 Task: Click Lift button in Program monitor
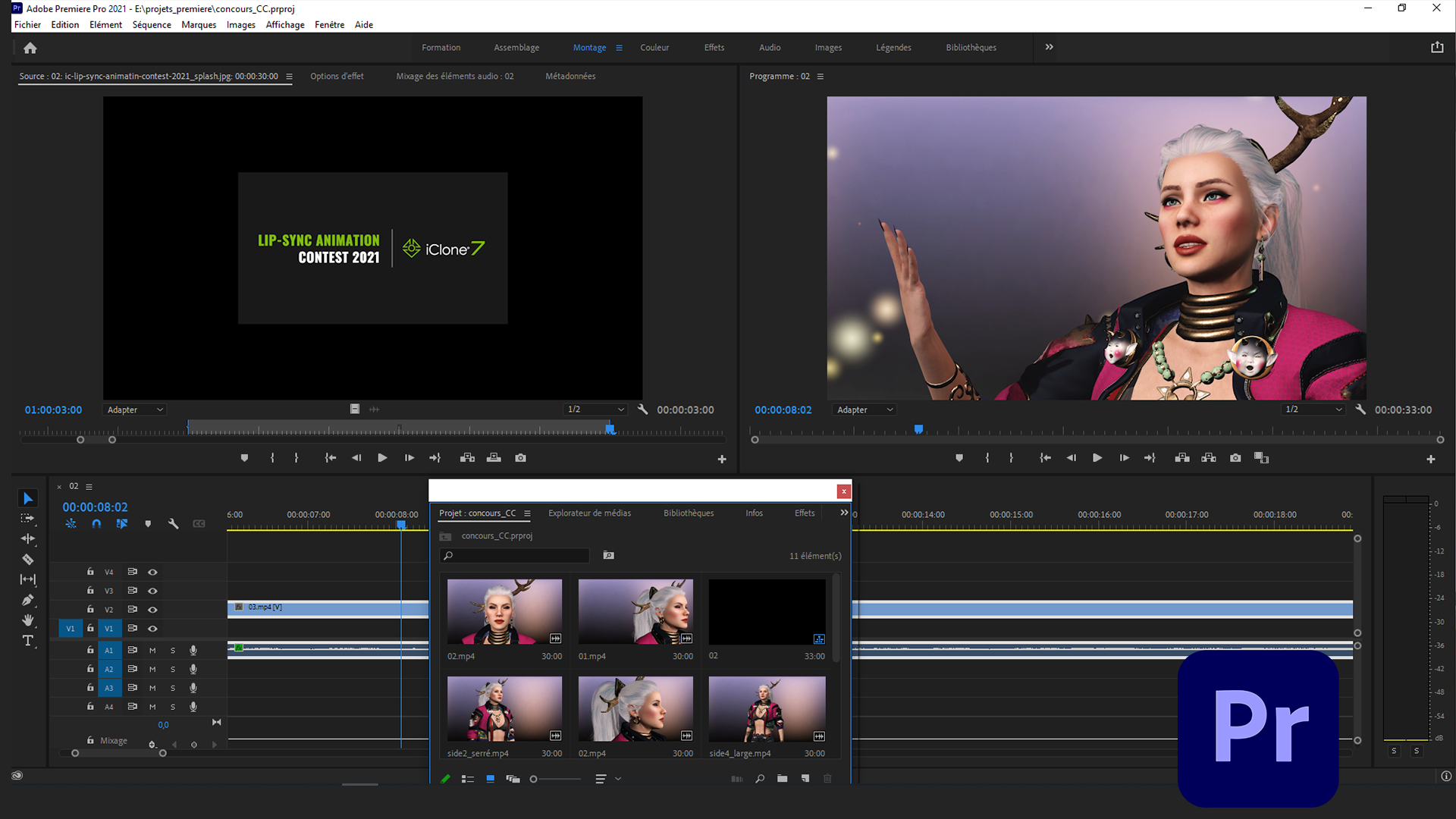click(1182, 458)
